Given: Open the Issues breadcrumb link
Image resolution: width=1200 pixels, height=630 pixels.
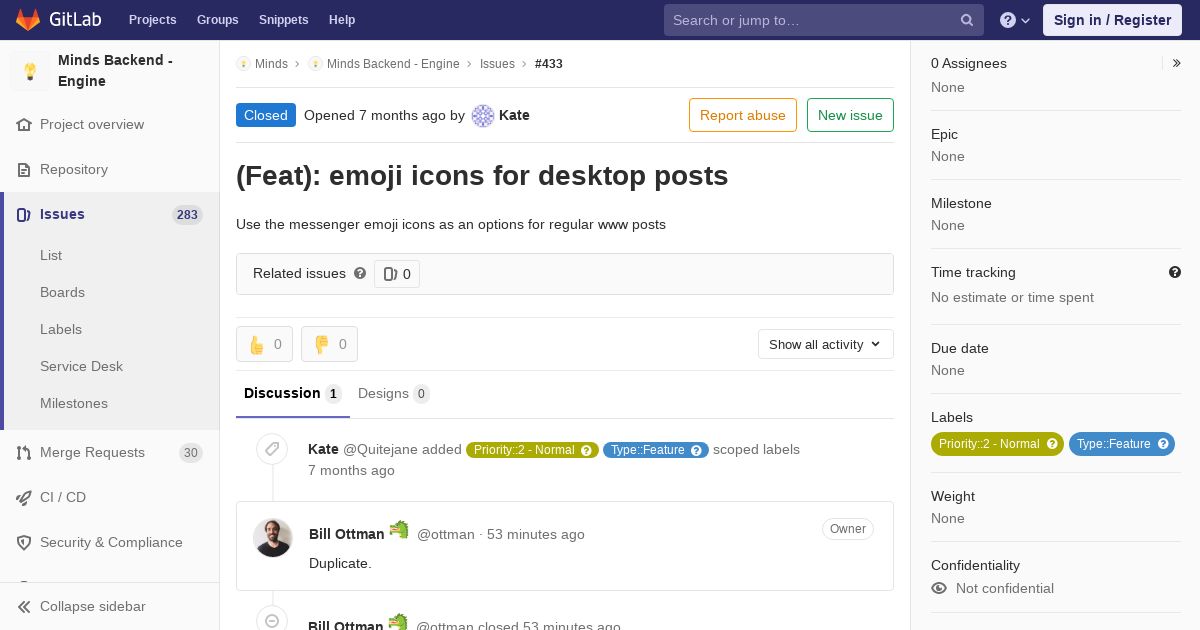Looking at the screenshot, I should pyautogui.click(x=497, y=64).
